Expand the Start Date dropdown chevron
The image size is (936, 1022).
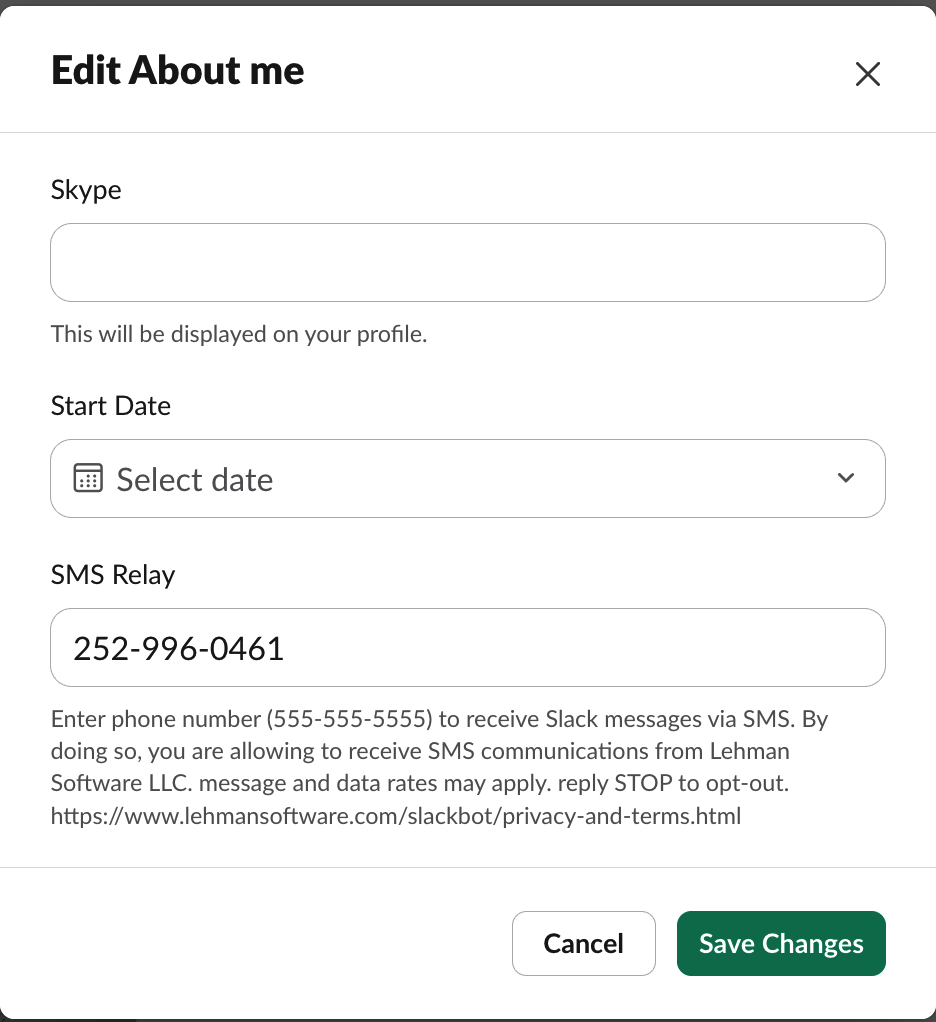[x=845, y=478]
